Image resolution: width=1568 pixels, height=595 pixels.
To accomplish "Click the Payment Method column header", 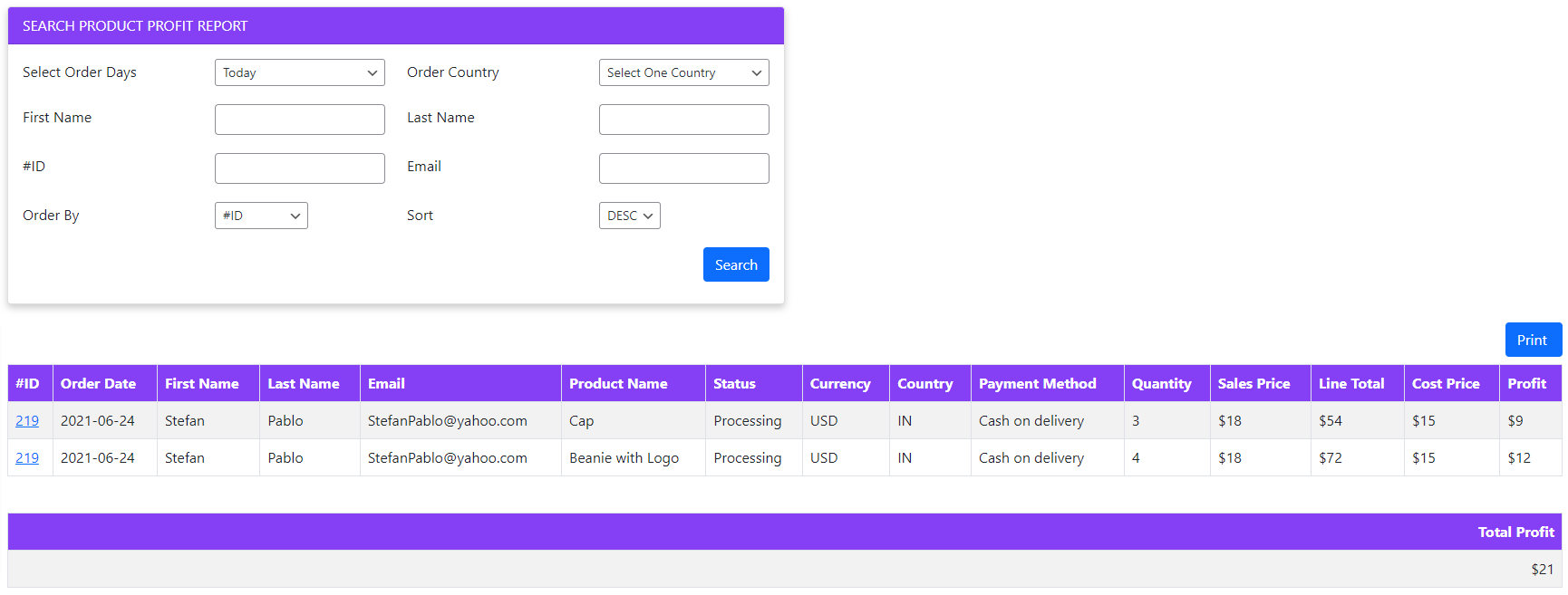I will (1037, 384).
